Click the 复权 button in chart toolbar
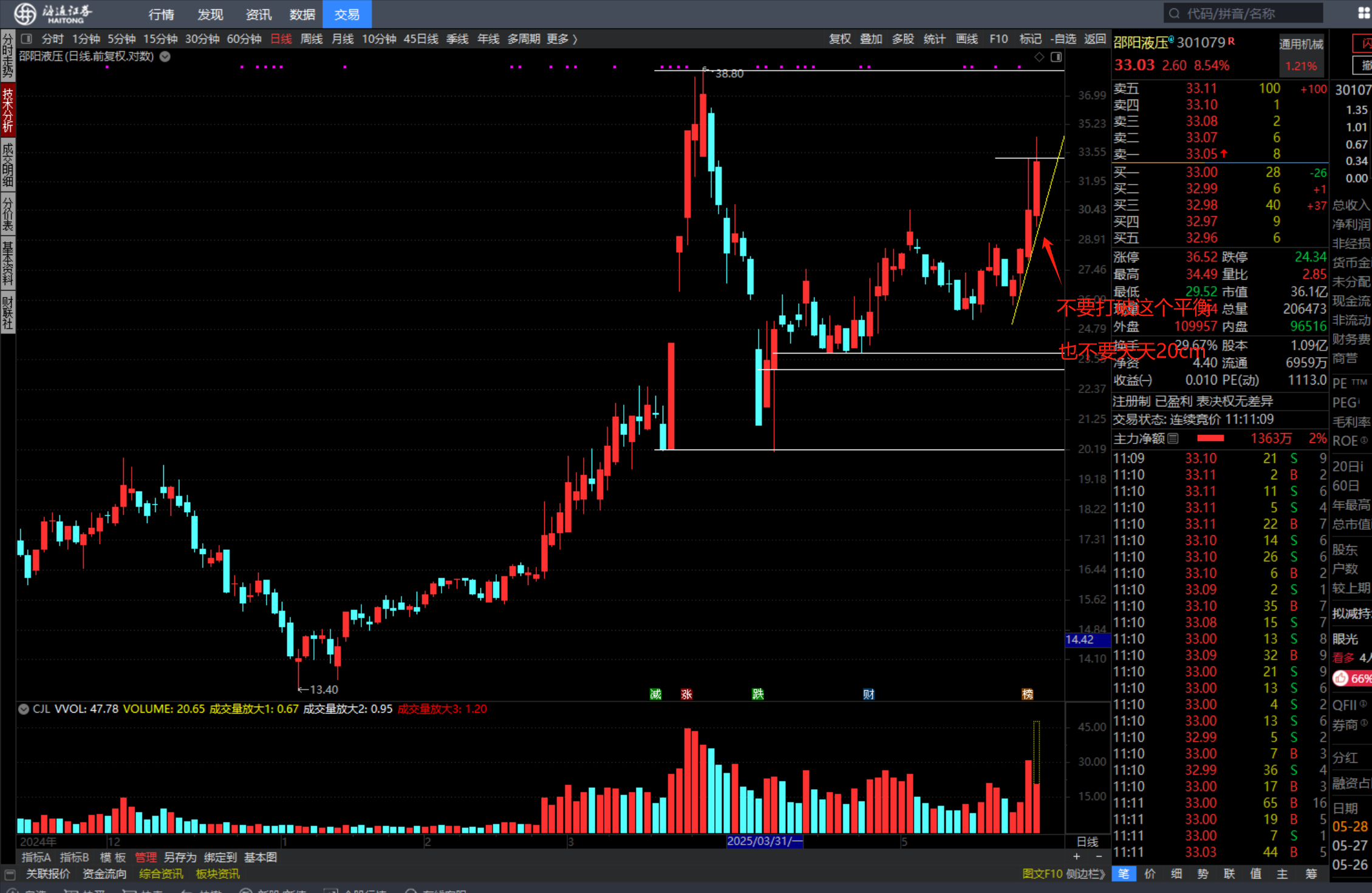 pyautogui.click(x=840, y=39)
